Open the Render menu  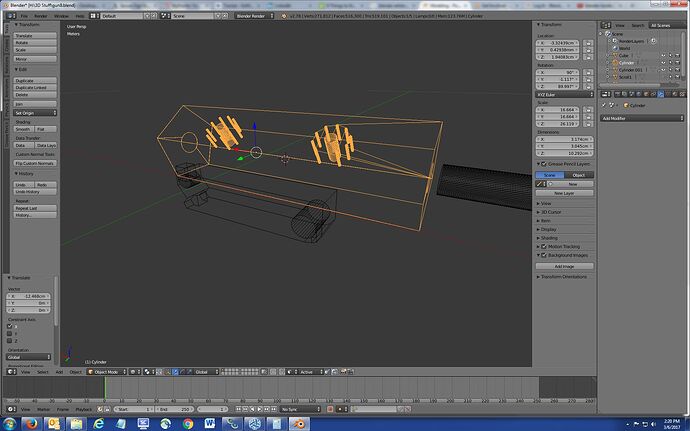click(40, 16)
